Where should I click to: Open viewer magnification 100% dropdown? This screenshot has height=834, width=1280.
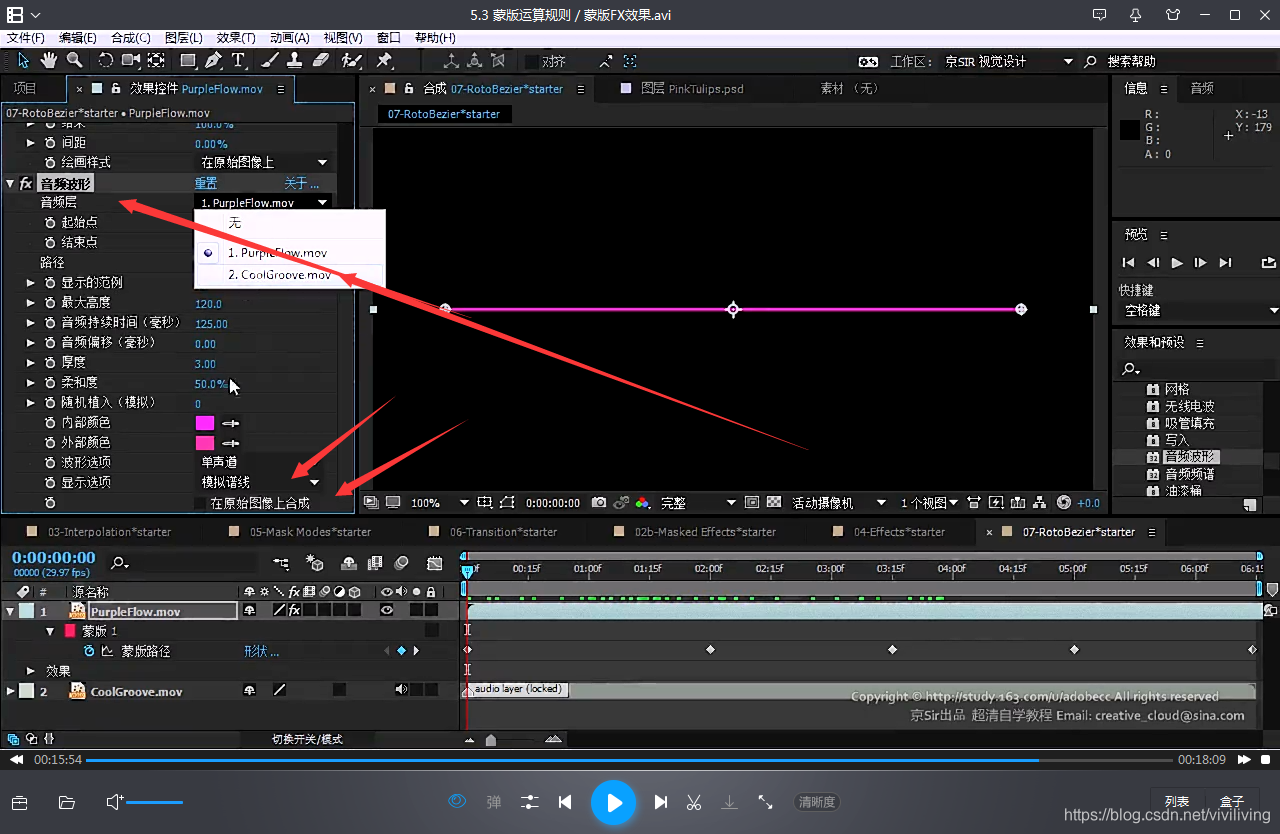click(439, 502)
